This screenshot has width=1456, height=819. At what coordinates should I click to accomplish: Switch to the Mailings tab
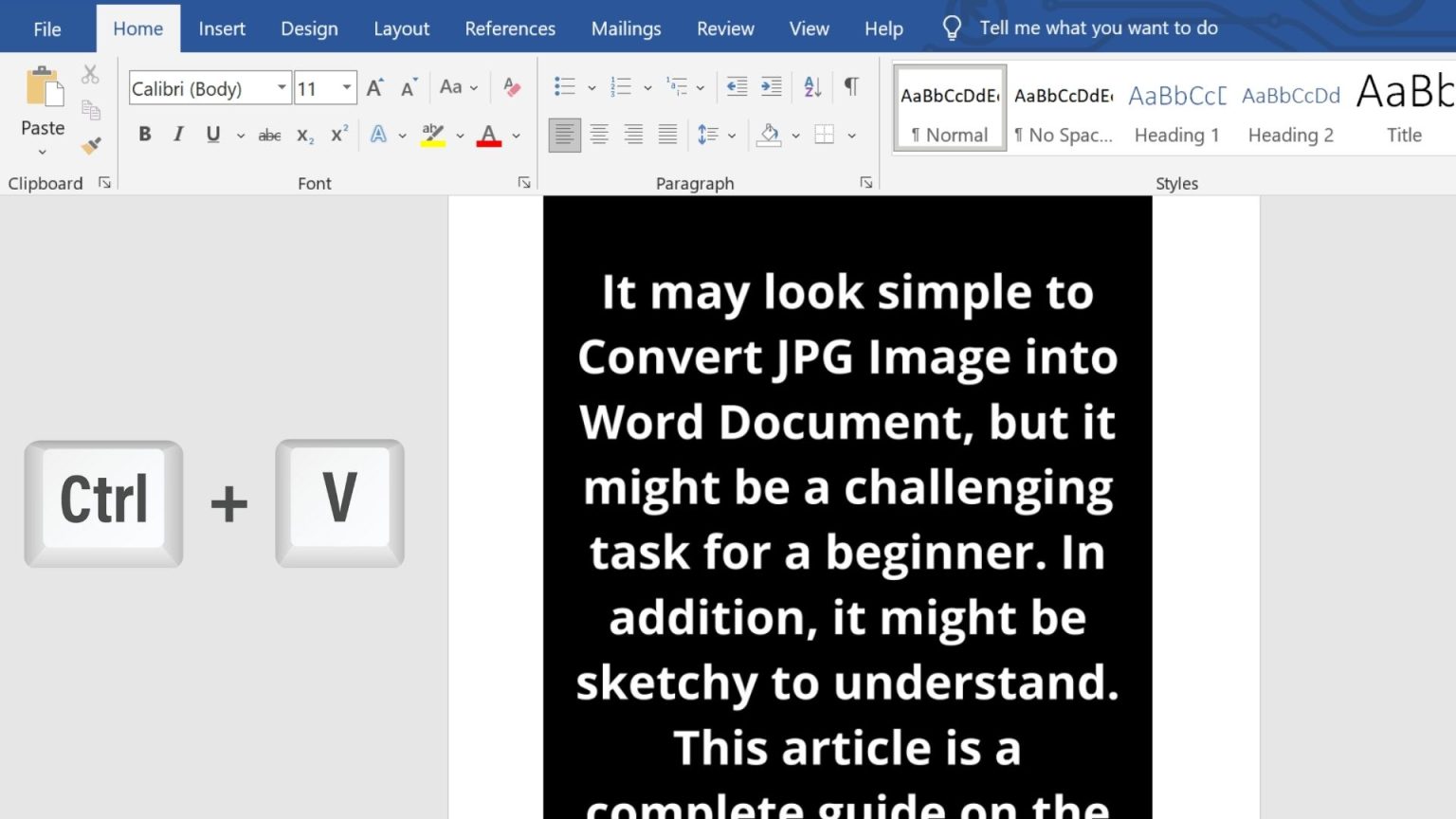point(626,29)
